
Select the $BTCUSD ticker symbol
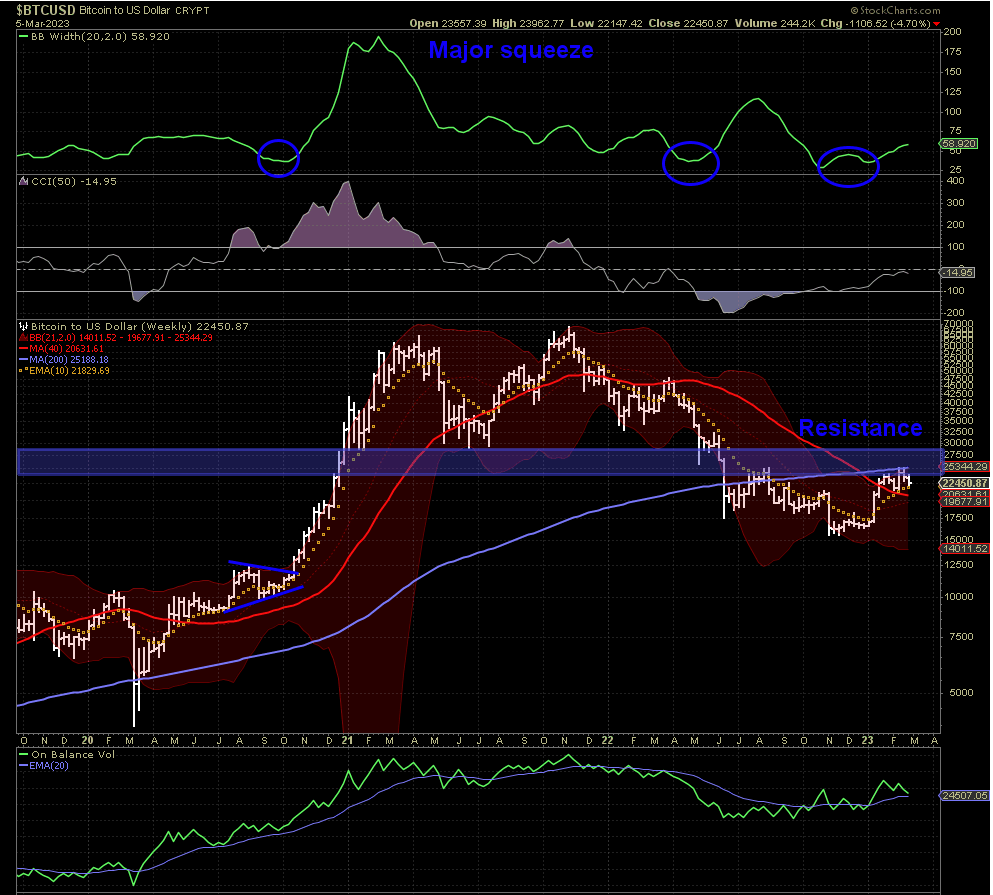(x=46, y=10)
